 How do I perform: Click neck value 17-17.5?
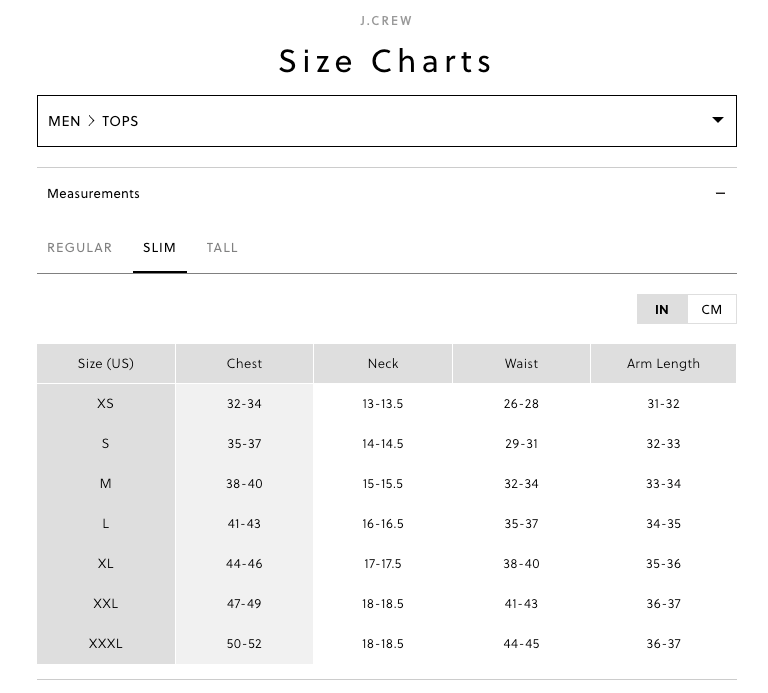(383, 564)
